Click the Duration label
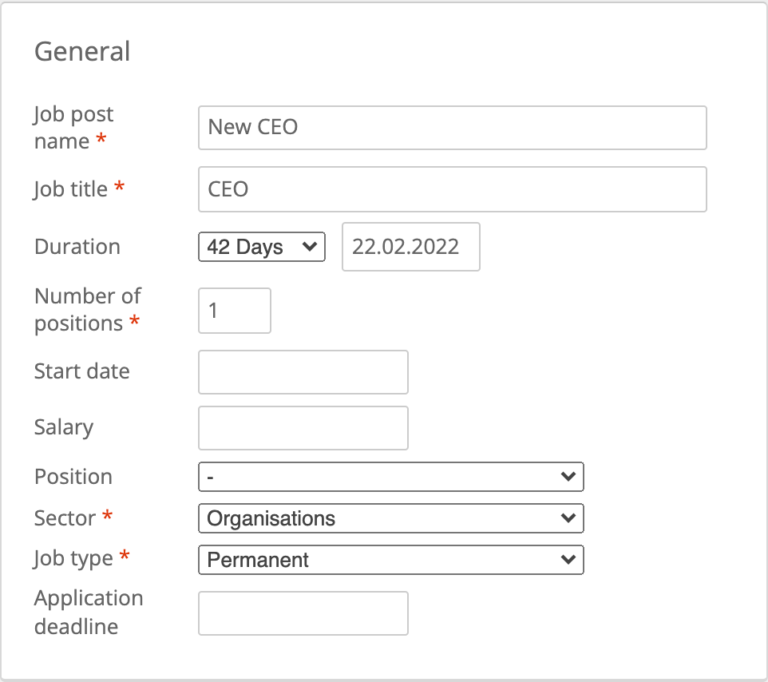 (x=77, y=247)
